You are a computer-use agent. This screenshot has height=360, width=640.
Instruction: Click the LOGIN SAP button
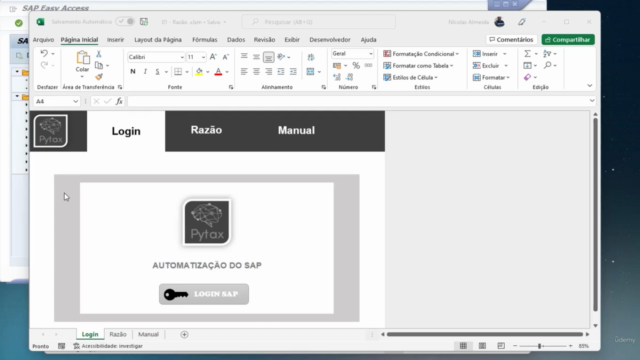(204, 294)
